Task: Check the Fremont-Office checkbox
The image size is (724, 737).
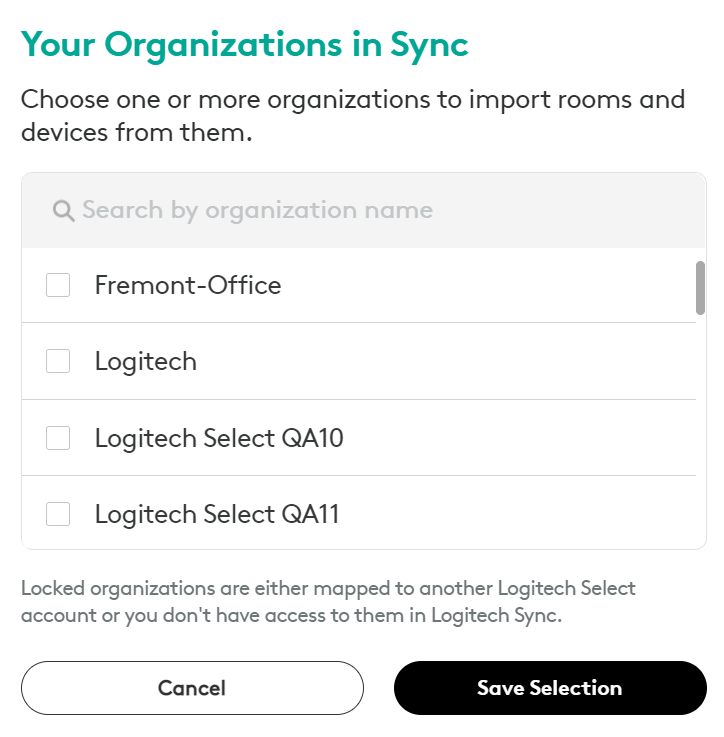Action: tap(58, 285)
